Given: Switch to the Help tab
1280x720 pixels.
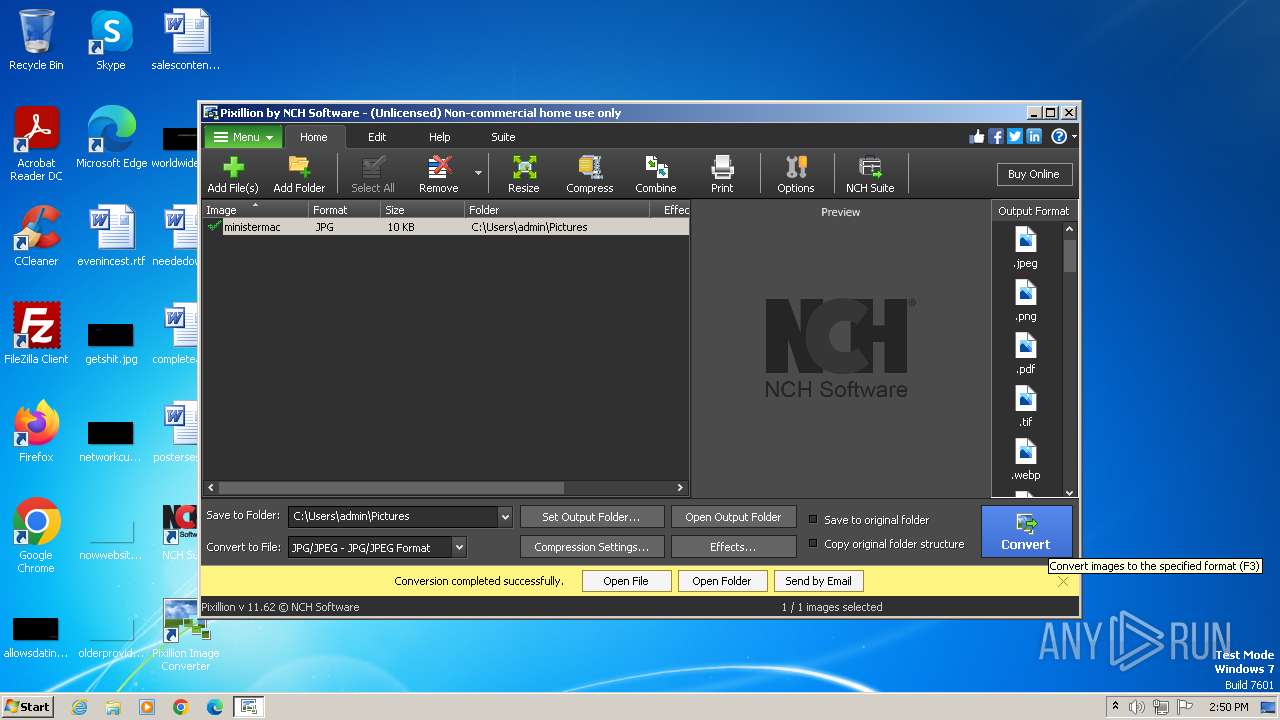Looking at the screenshot, I should (440, 137).
